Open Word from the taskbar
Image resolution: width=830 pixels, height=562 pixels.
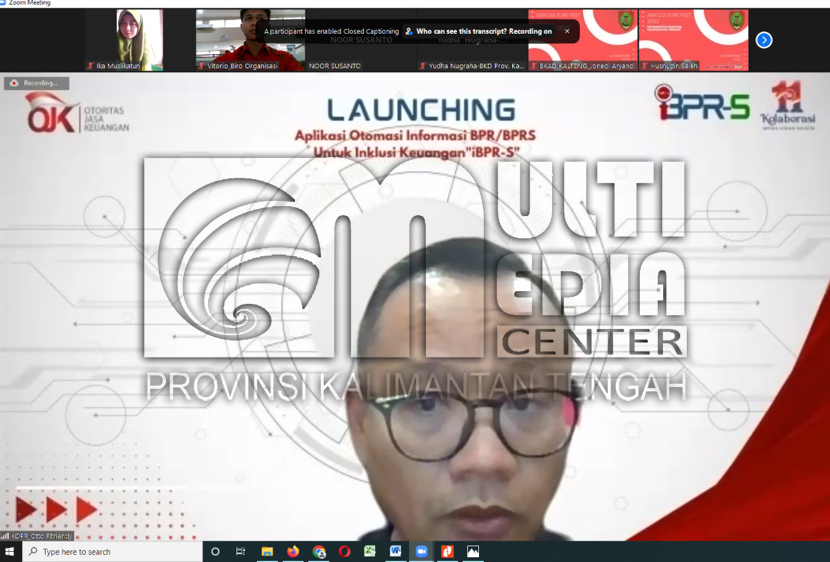point(395,551)
